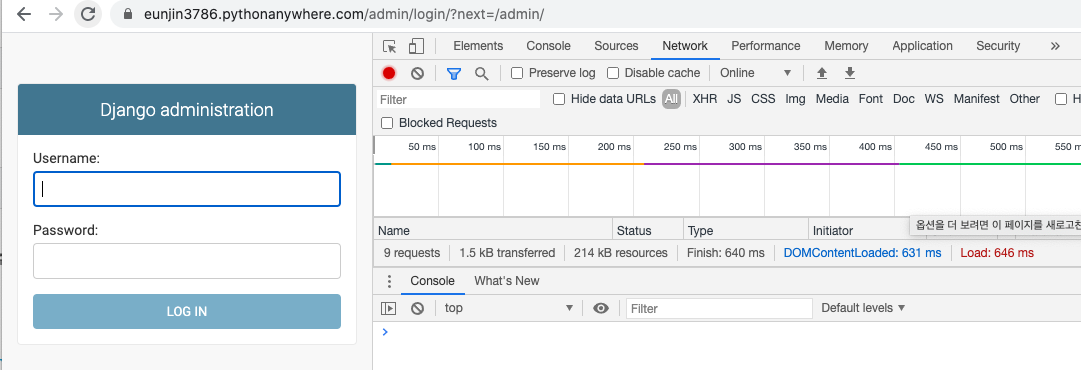Check the Blocked Requests box
This screenshot has width=1081, height=370.
[x=387, y=123]
